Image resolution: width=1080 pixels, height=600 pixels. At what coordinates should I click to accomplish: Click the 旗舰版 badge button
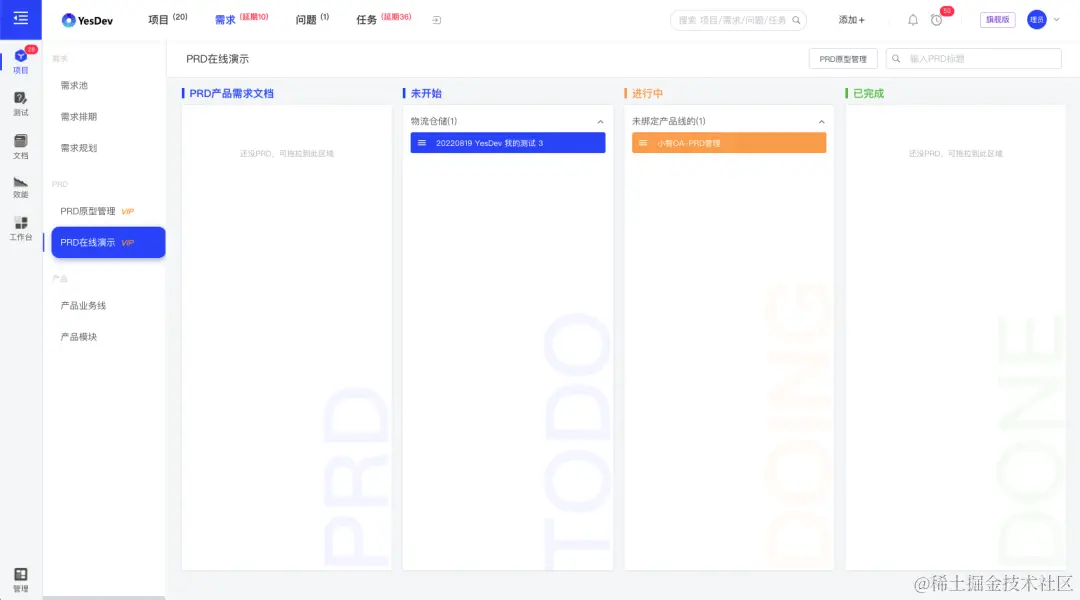997,20
